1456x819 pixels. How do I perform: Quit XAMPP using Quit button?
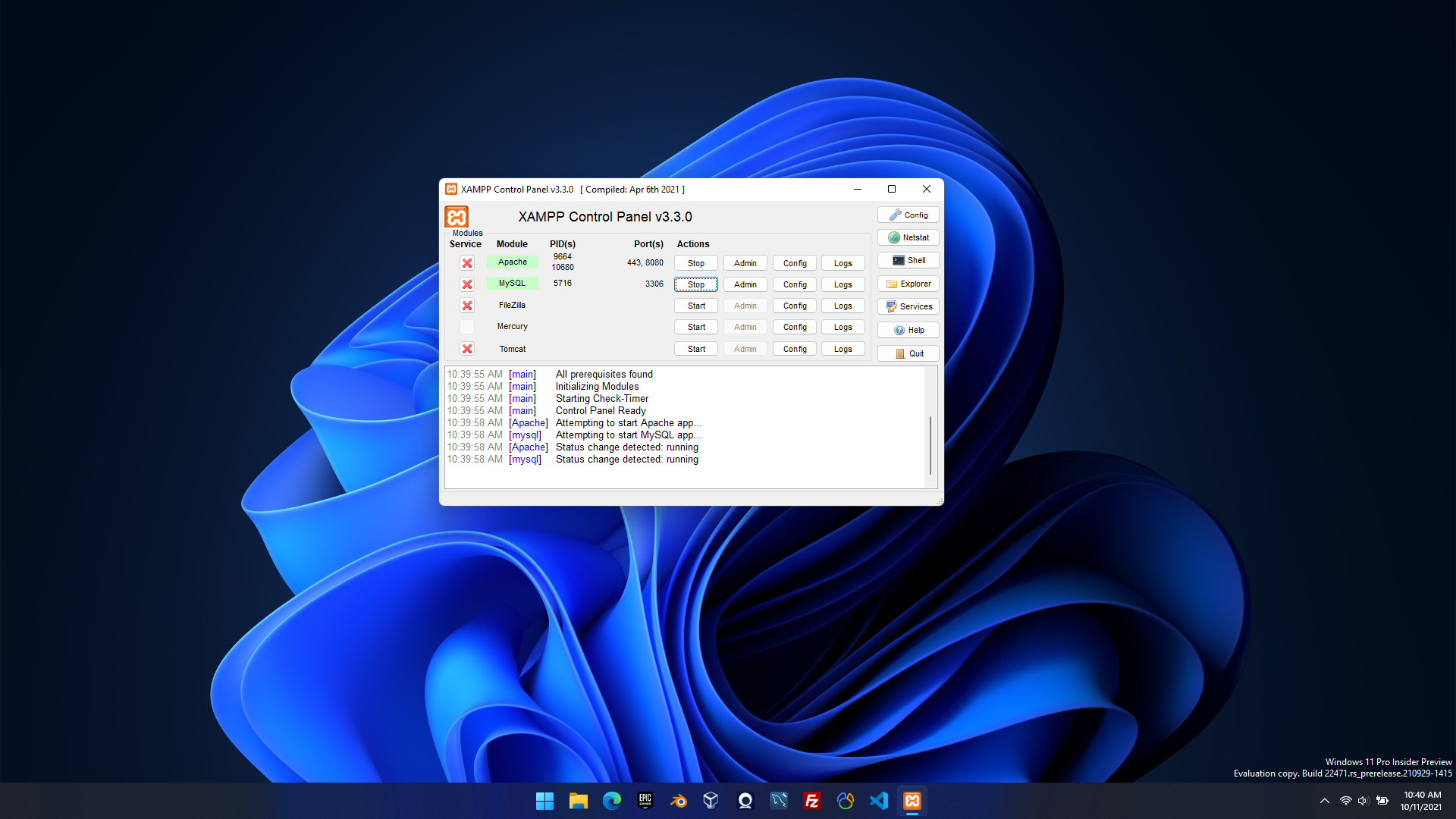click(x=908, y=353)
